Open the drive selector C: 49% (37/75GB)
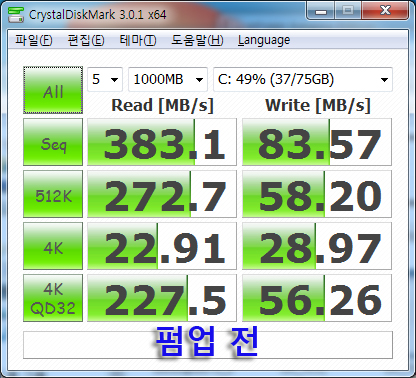Image resolution: width=416 pixels, height=378 pixels. pyautogui.click(x=303, y=79)
